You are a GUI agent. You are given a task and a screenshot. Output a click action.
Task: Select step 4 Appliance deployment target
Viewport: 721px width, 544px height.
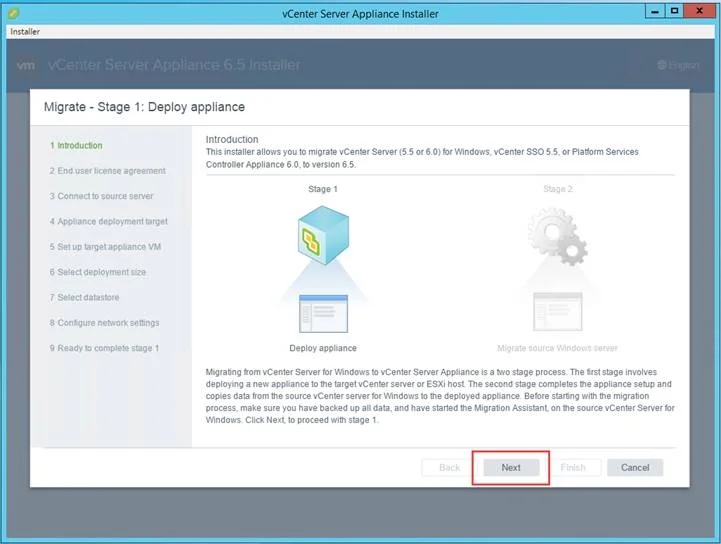point(109,221)
